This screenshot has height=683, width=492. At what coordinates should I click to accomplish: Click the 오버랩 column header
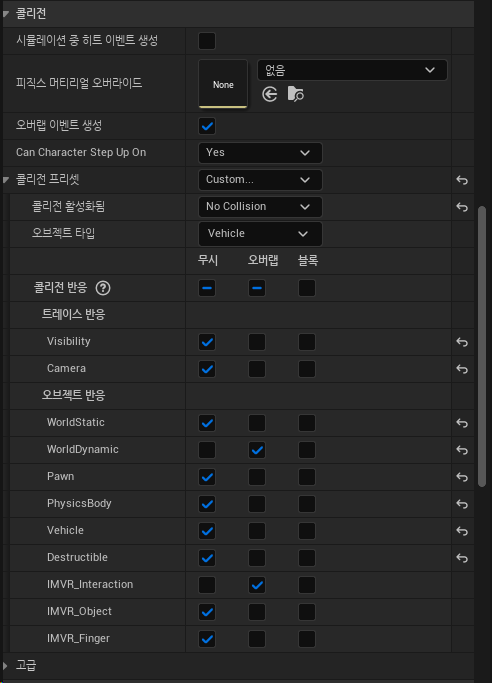[263, 260]
